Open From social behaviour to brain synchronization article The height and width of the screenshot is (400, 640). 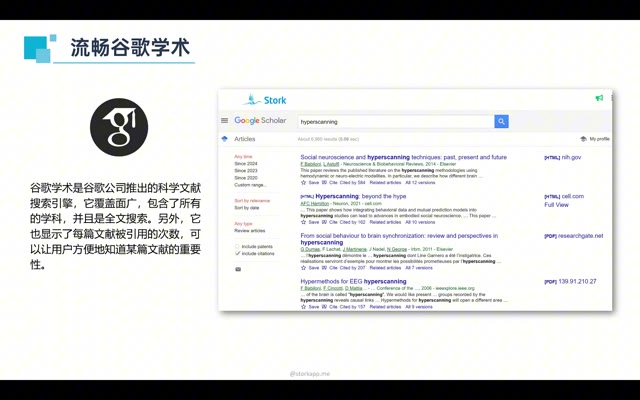click(x=399, y=239)
